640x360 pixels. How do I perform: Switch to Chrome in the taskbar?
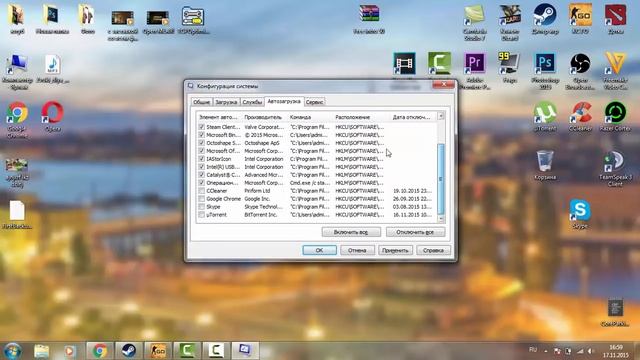(x=100, y=351)
